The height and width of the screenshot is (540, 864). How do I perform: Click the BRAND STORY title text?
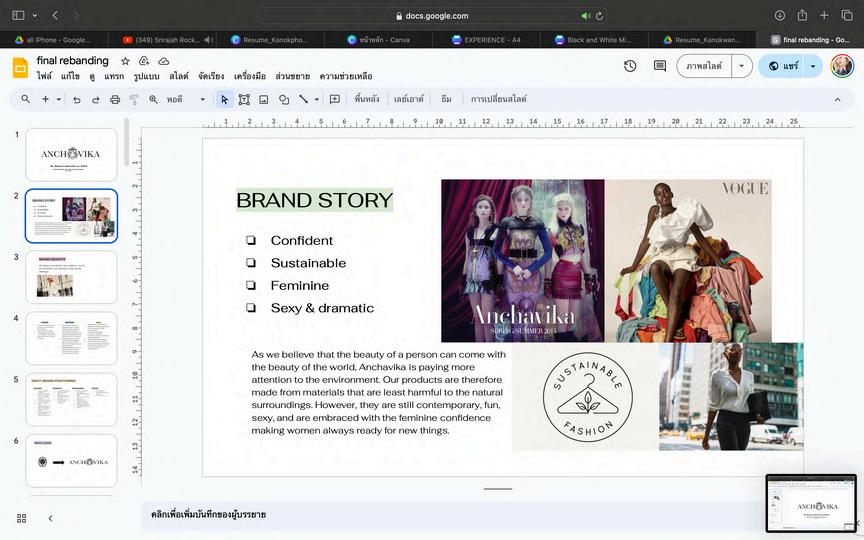tap(315, 200)
